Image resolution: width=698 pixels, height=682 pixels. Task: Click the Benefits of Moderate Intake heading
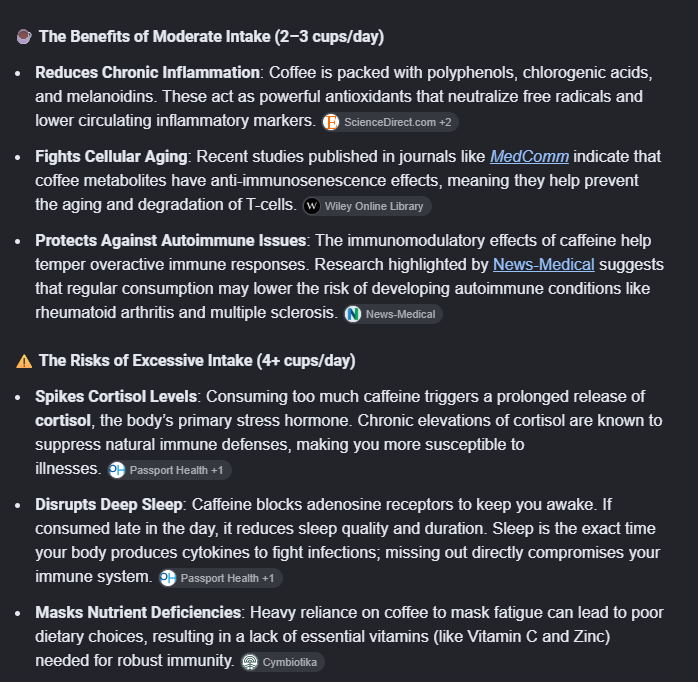click(211, 37)
